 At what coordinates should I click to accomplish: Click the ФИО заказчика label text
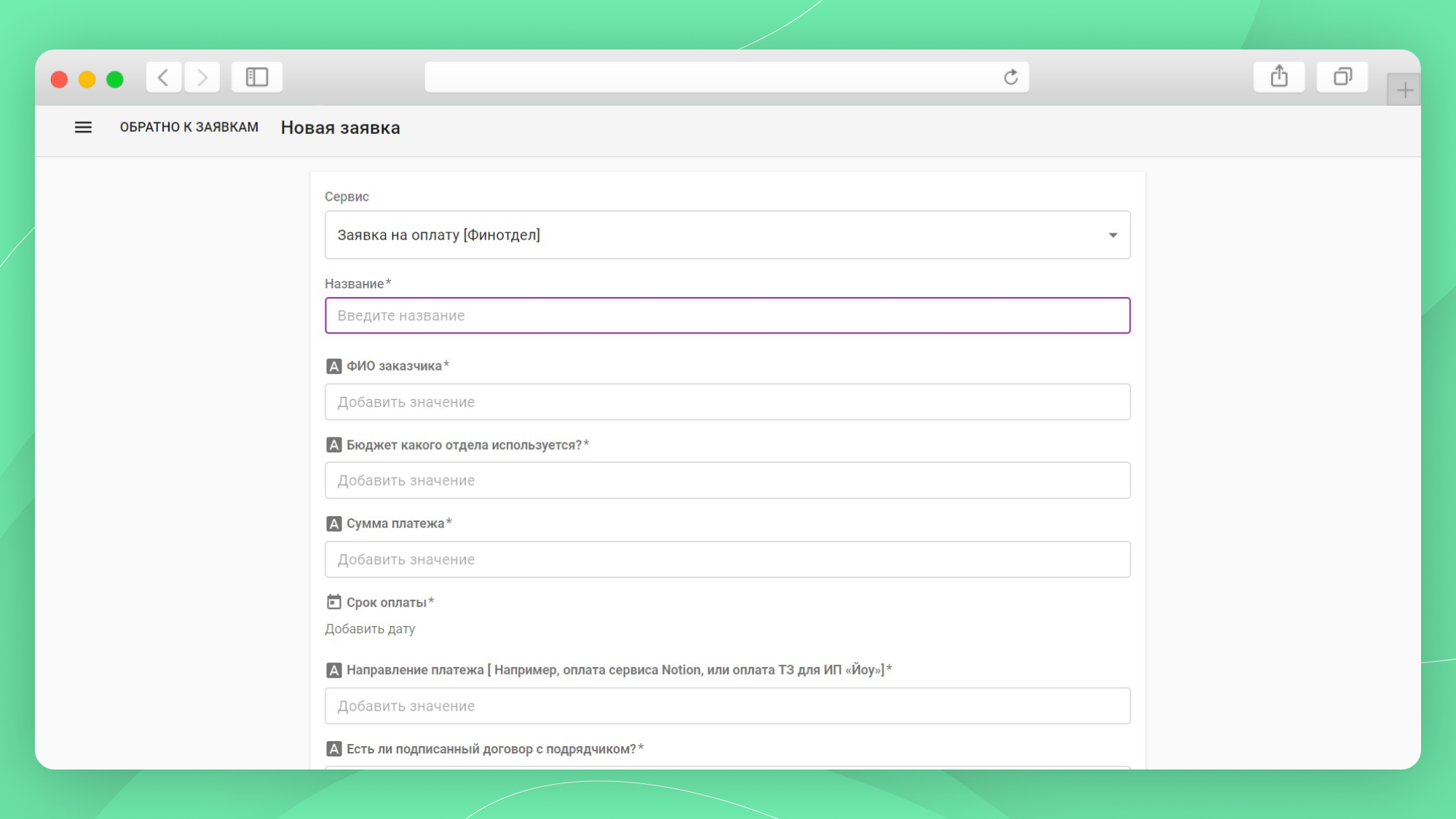(x=397, y=366)
